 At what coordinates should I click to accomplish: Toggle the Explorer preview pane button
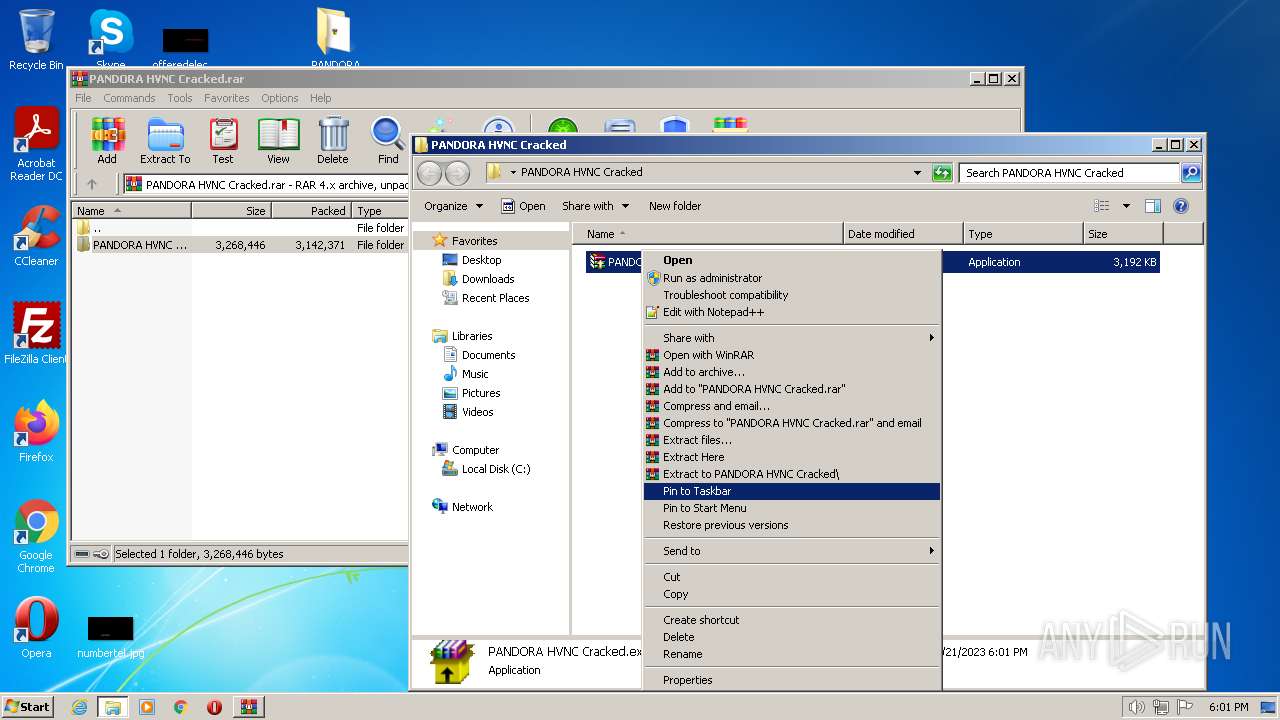(1152, 206)
